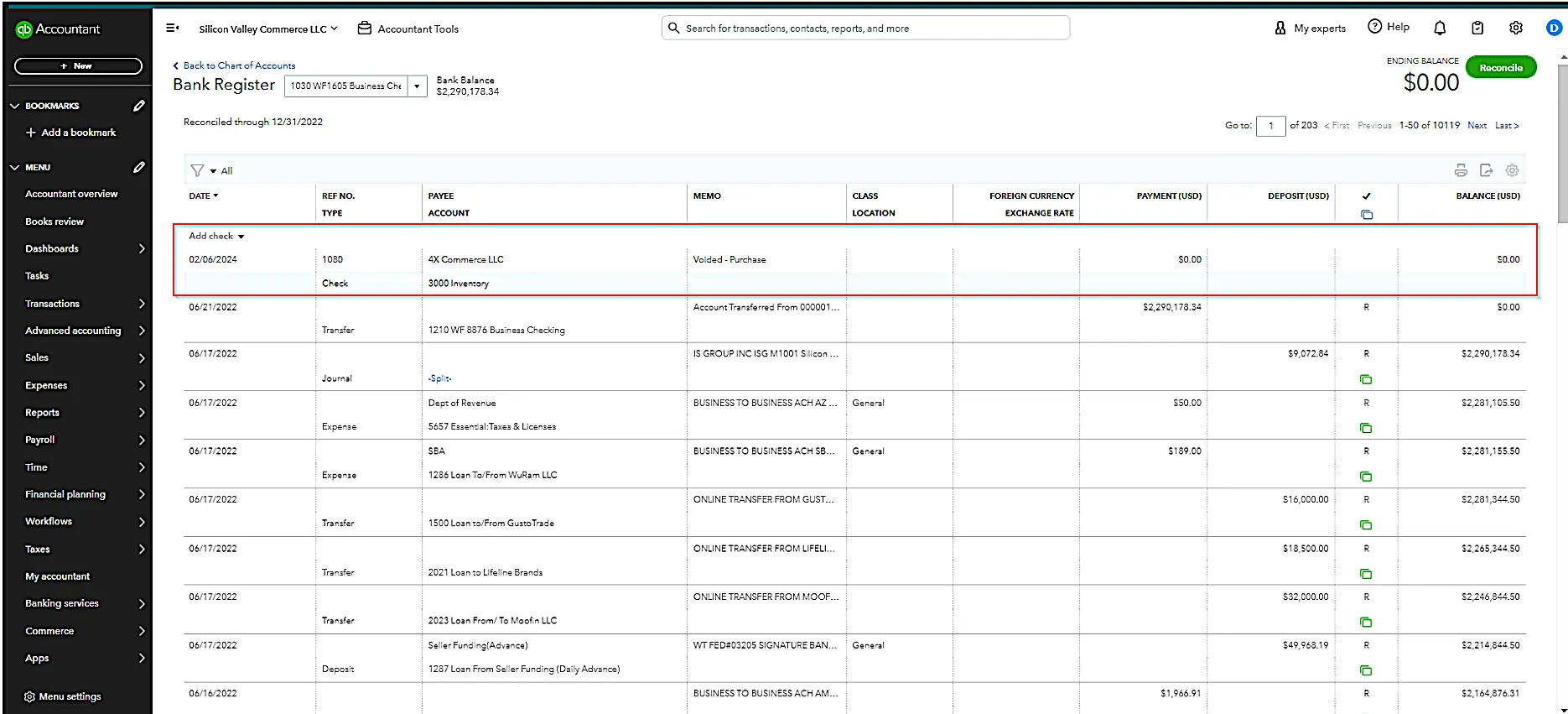Screen dimensions: 1568x714
Task: Click reconcile status R on $9,072.84 row
Action: click(1366, 354)
